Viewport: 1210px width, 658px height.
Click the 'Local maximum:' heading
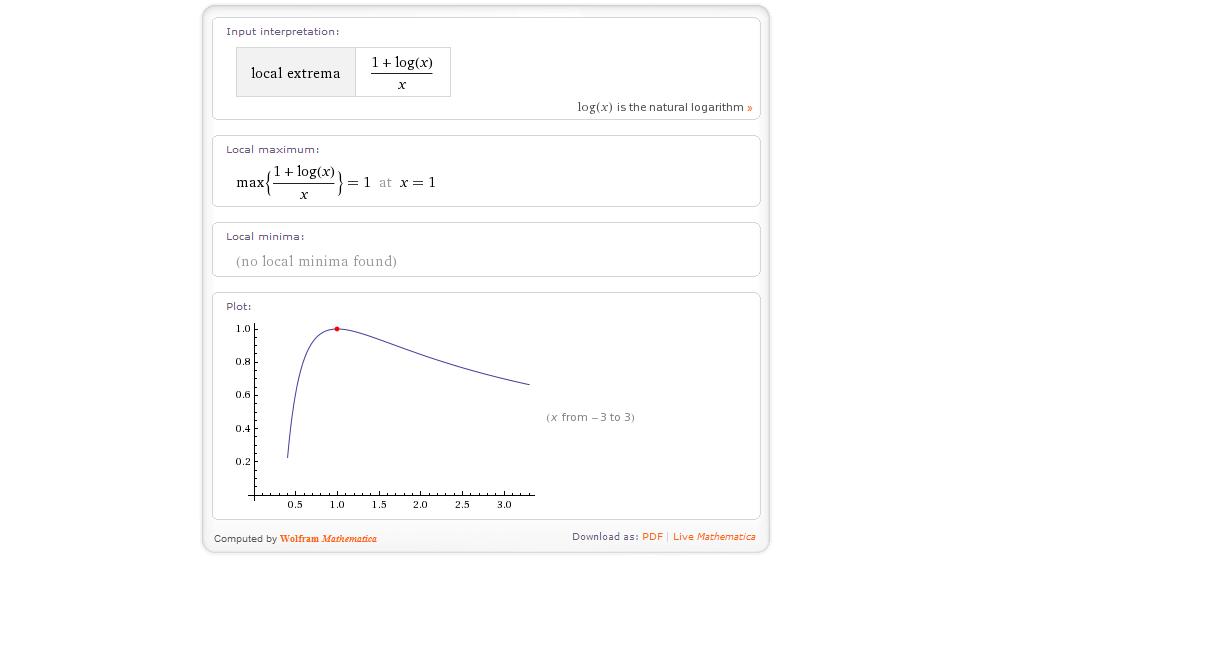[x=272, y=150]
